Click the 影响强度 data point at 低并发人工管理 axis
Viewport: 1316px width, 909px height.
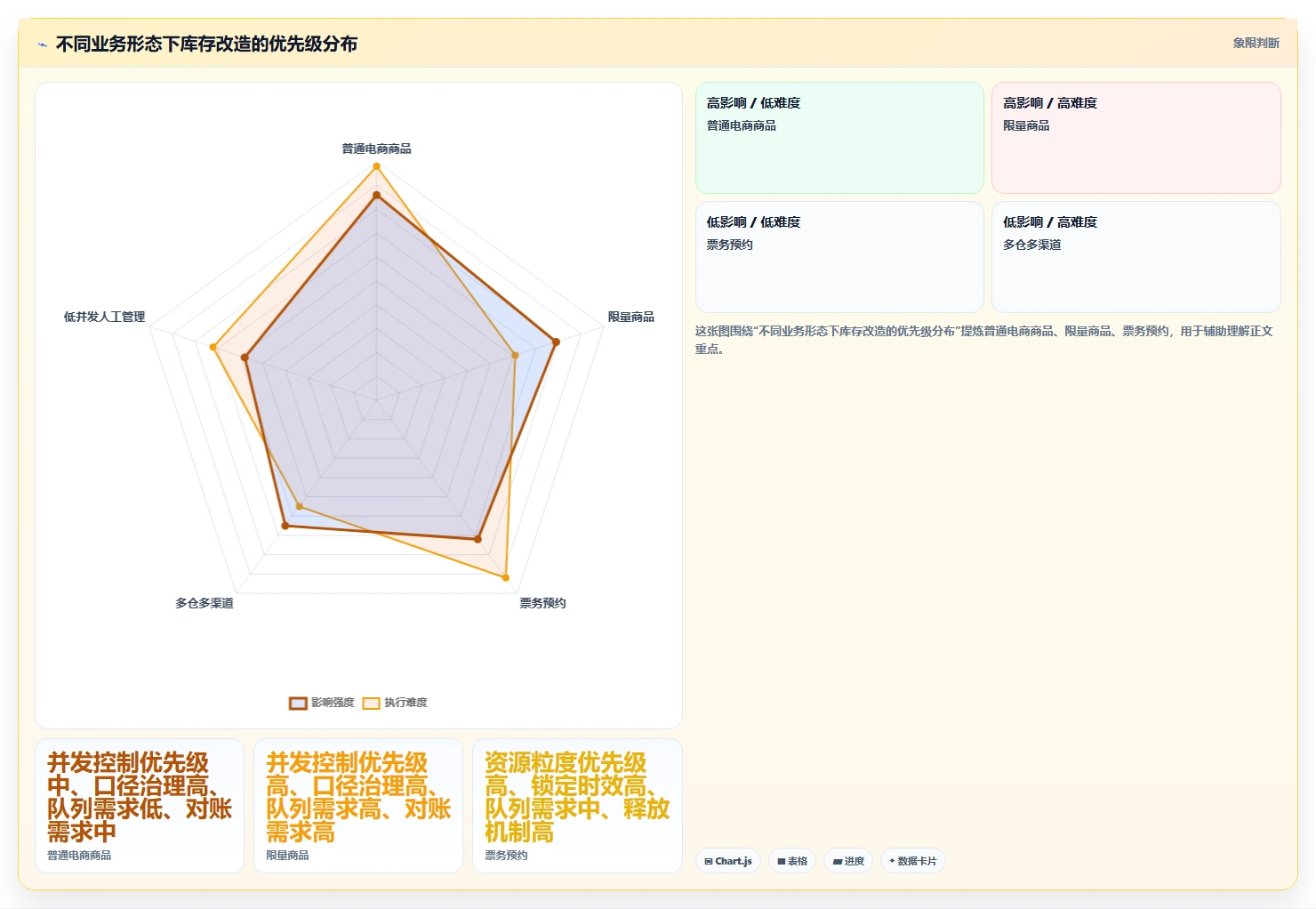[x=245, y=358]
